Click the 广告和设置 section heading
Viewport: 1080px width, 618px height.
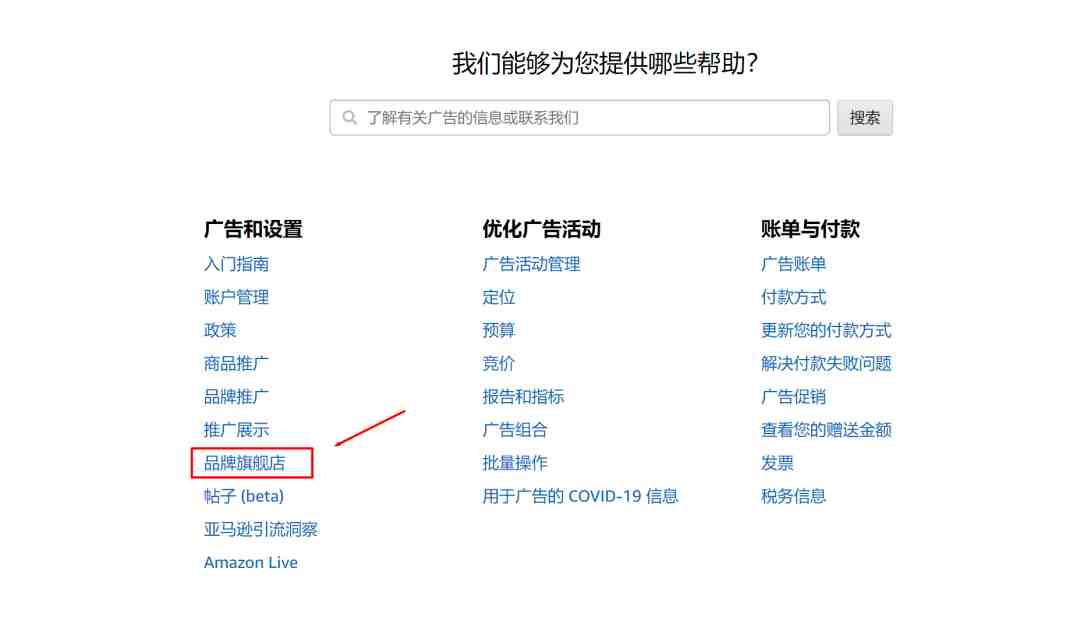click(253, 229)
